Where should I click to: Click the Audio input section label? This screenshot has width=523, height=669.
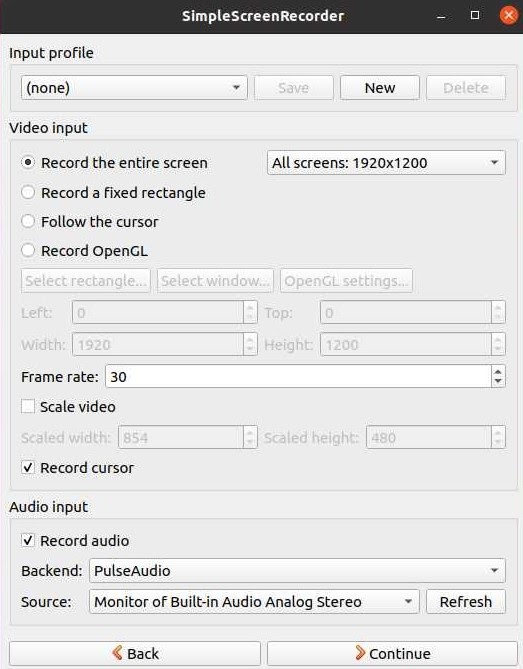(x=49, y=507)
